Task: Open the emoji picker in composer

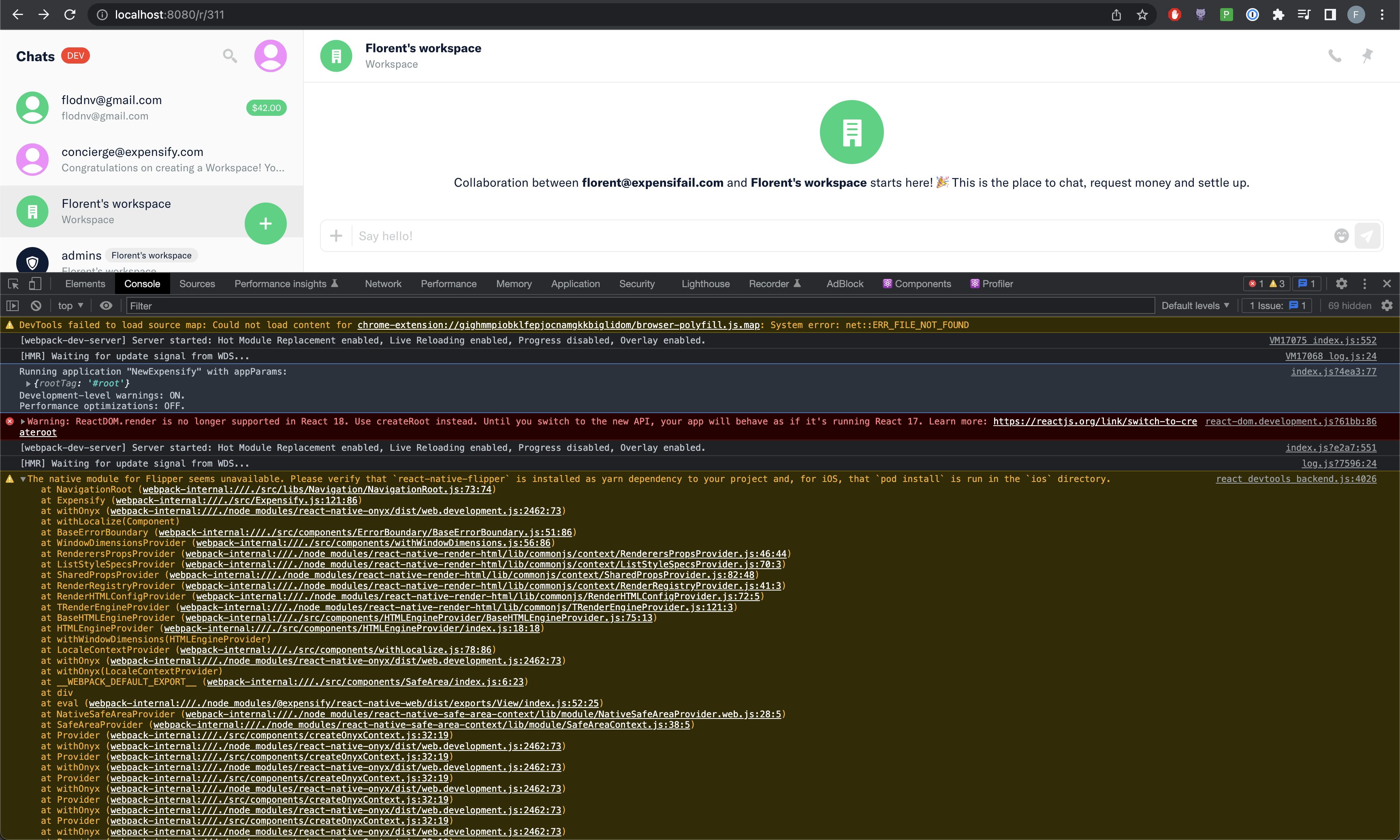Action: coord(1341,235)
